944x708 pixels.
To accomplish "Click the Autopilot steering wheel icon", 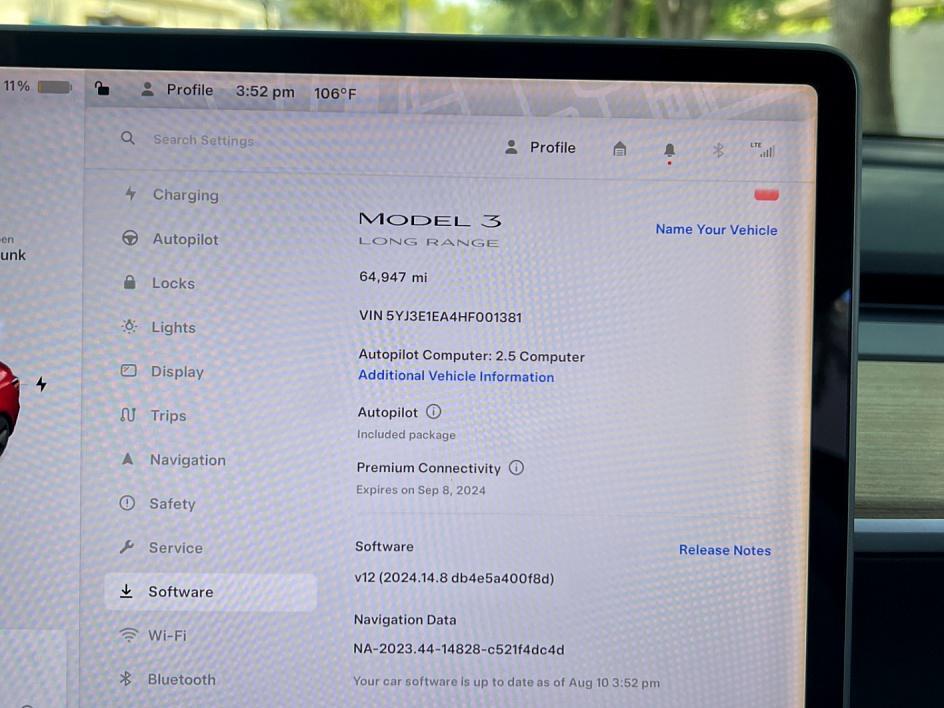I will pyautogui.click(x=130, y=238).
